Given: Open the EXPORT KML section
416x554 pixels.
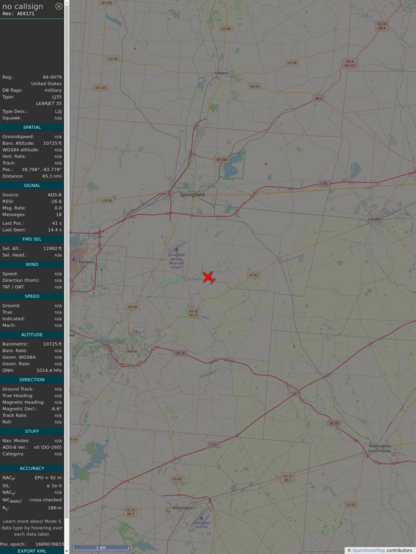Looking at the screenshot, I should point(32,551).
